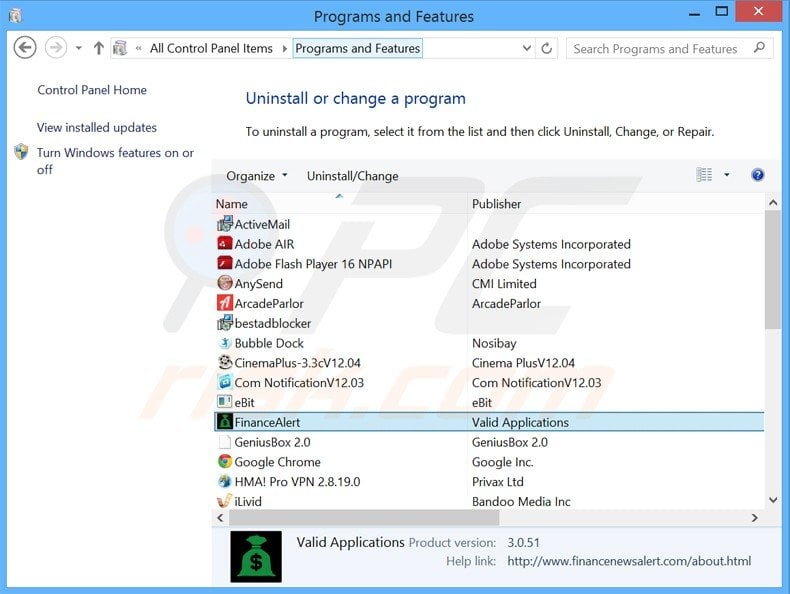Go forward with the forward arrow button
The image size is (790, 594).
click(x=56, y=48)
